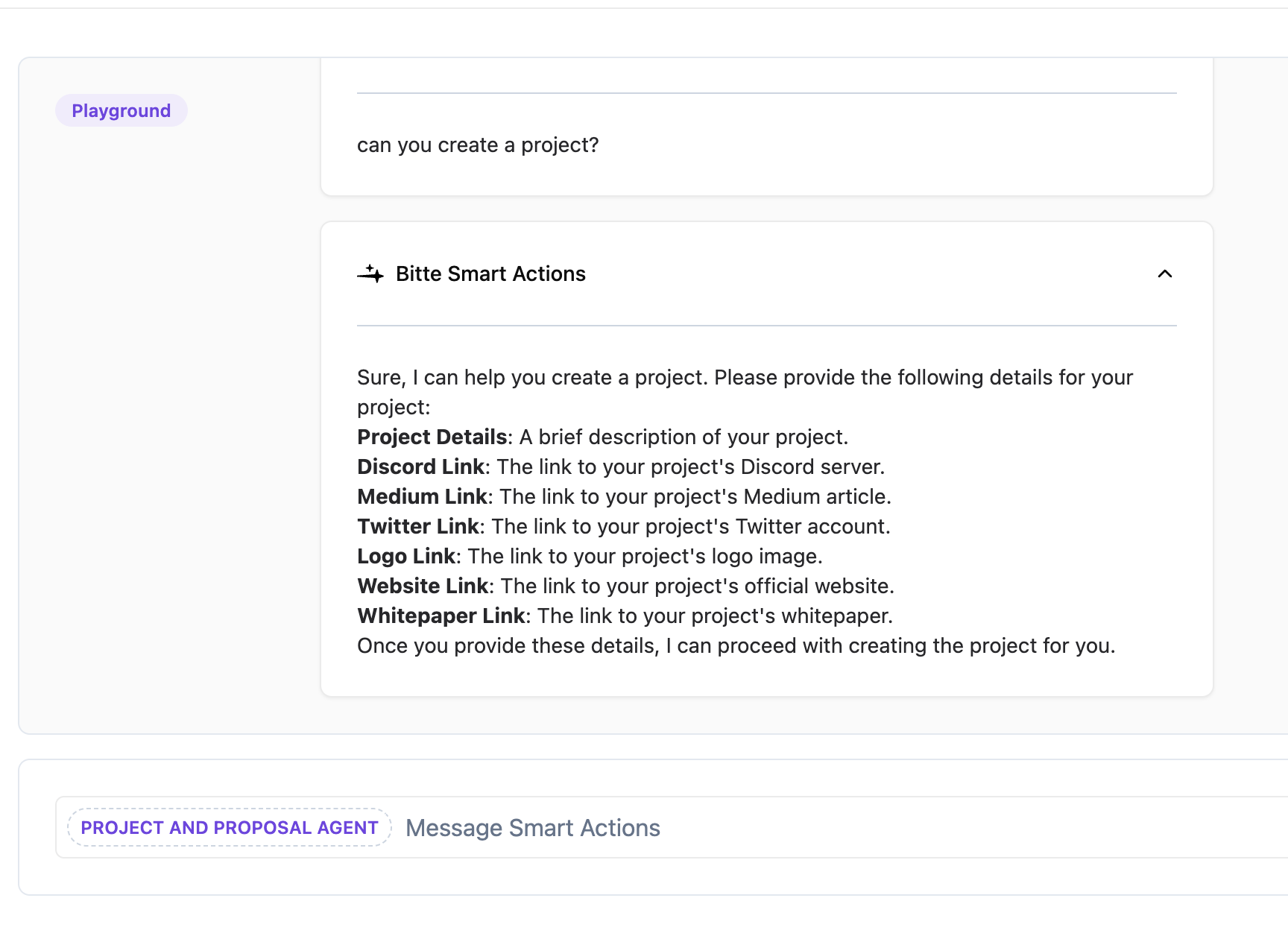Viewport: 1288px width, 936px height.
Task: Click "A brief description of your project" text
Action: tap(684, 437)
